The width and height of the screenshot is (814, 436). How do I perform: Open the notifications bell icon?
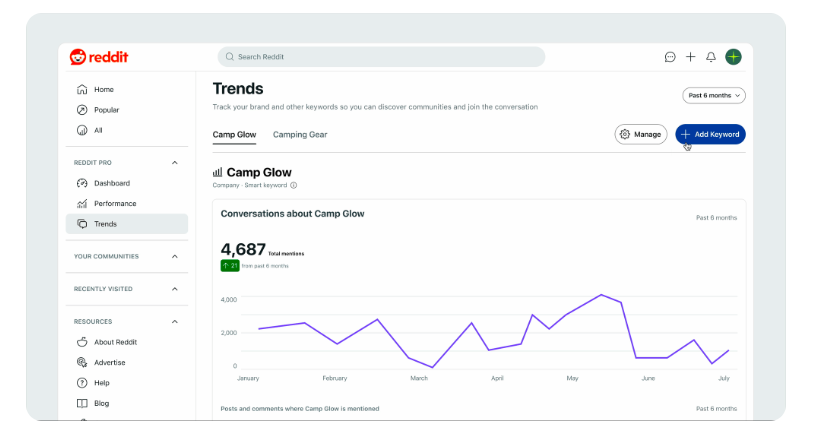[711, 57]
